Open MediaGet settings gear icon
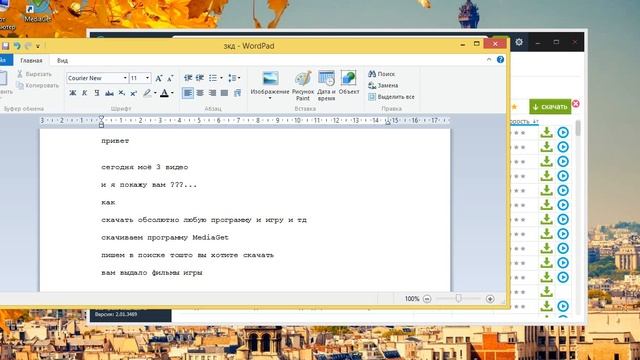 click(519, 42)
